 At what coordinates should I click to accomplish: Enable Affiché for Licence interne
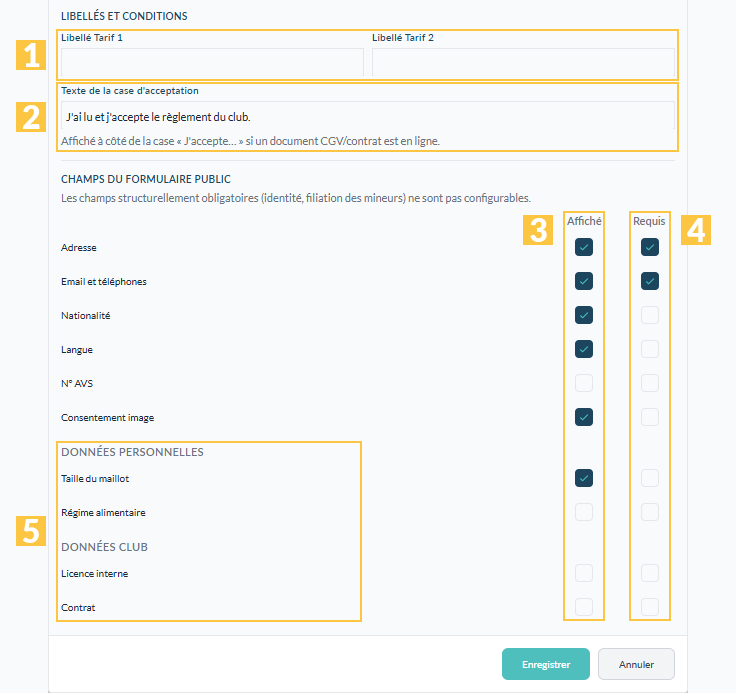583,573
